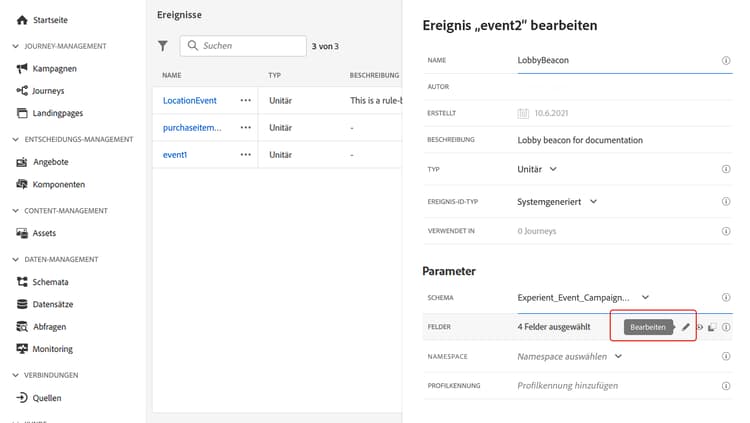
Task: Sort by Name column header
Action: pyautogui.click(x=172, y=75)
